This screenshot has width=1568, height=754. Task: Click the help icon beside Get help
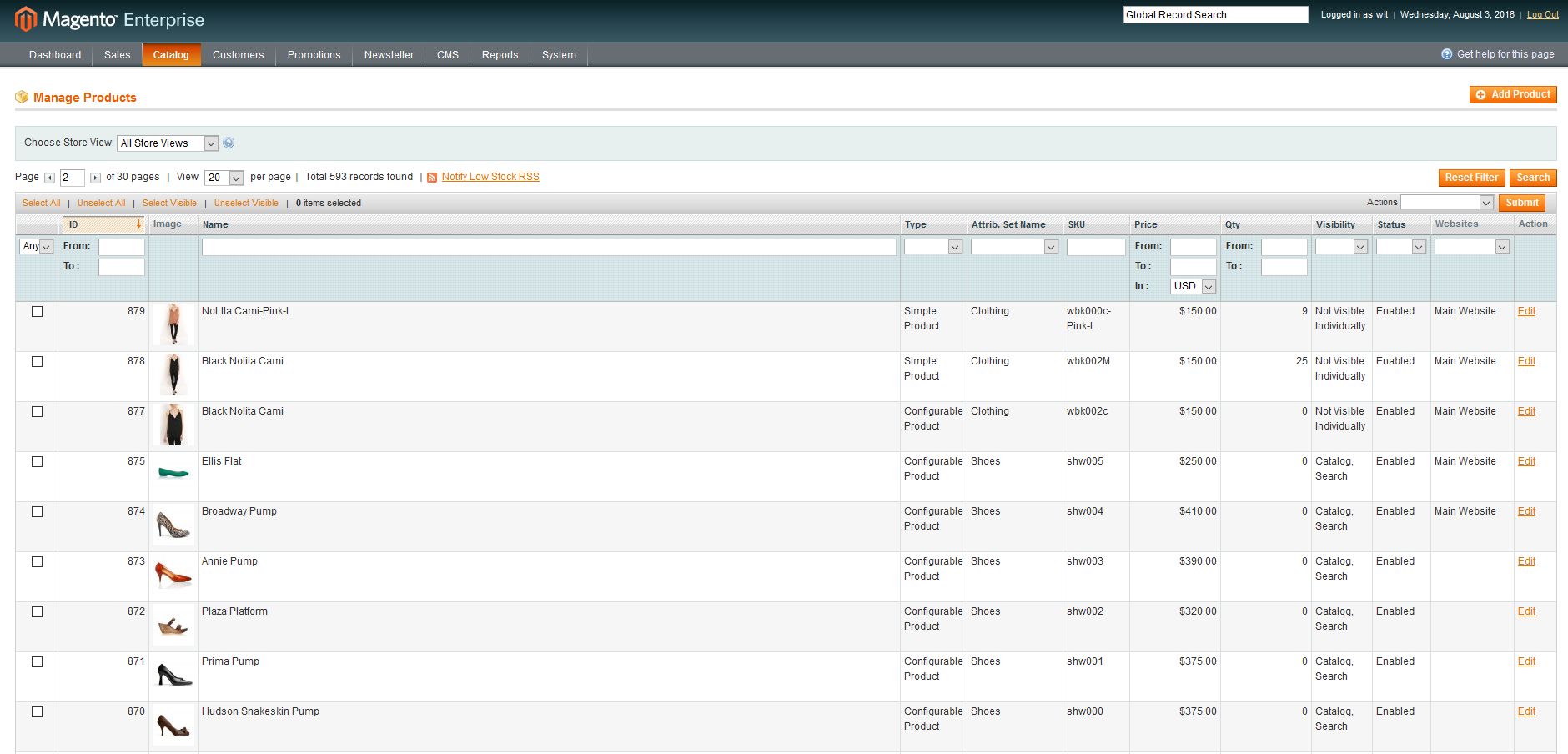point(1447,54)
